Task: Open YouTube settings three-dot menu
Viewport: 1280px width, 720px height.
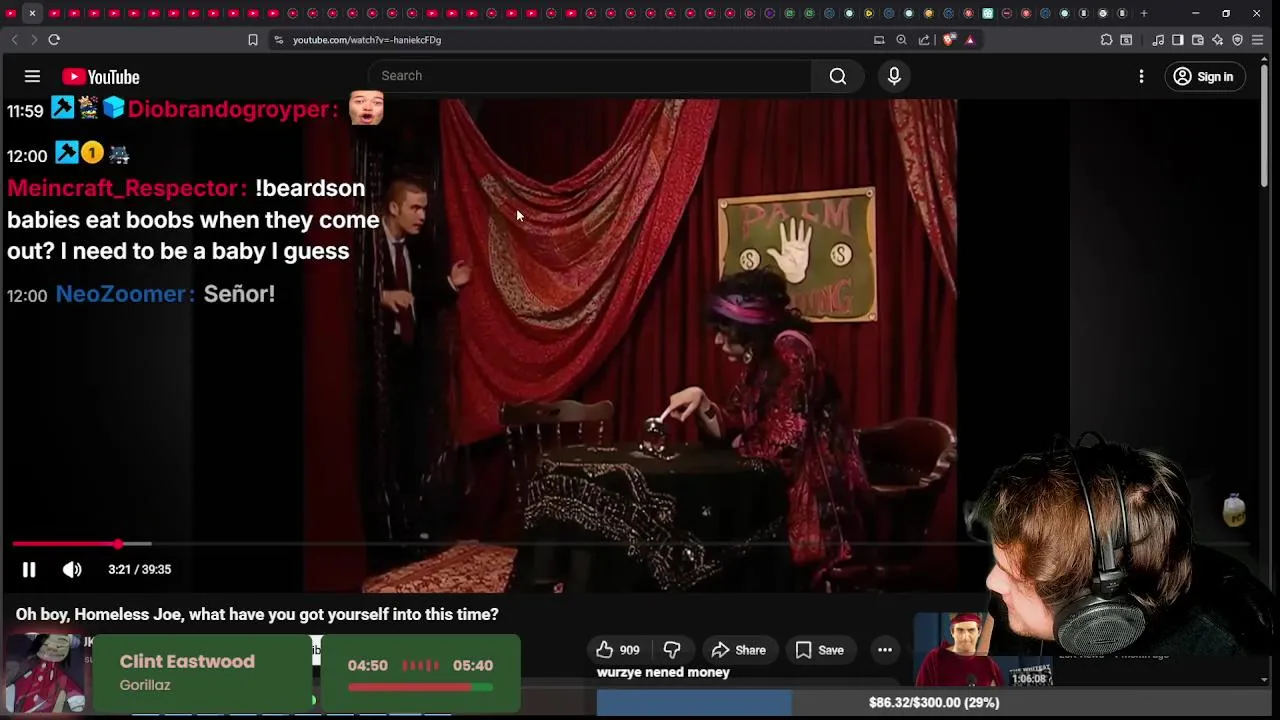Action: point(1141,76)
